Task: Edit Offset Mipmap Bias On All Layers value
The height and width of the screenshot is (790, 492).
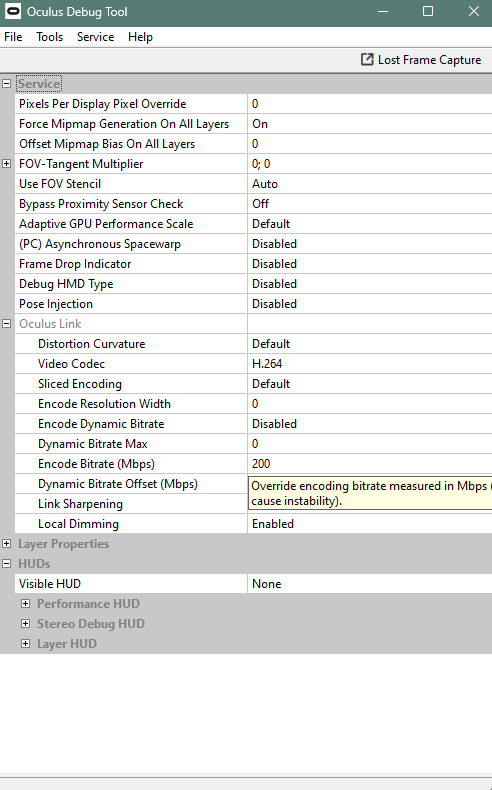Action: tap(370, 144)
